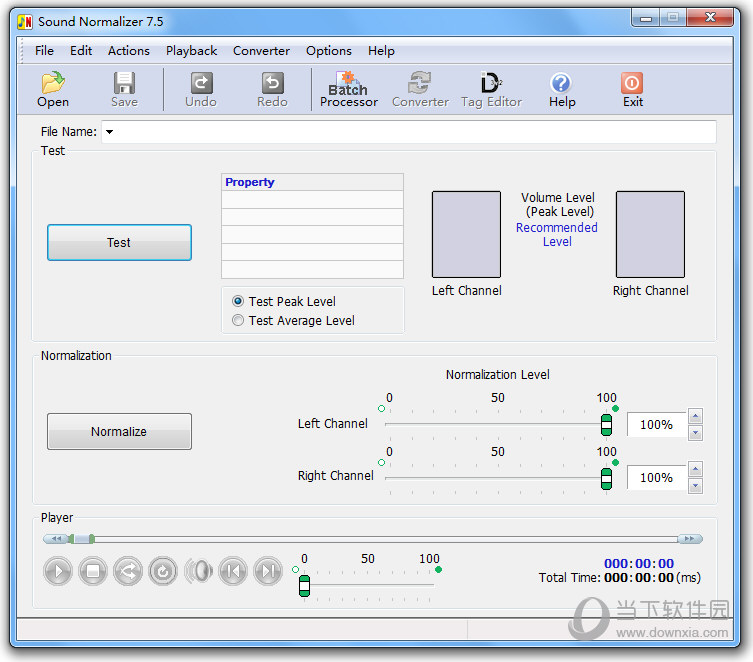Click the Sound Normalizer title bar icon

point(24,22)
